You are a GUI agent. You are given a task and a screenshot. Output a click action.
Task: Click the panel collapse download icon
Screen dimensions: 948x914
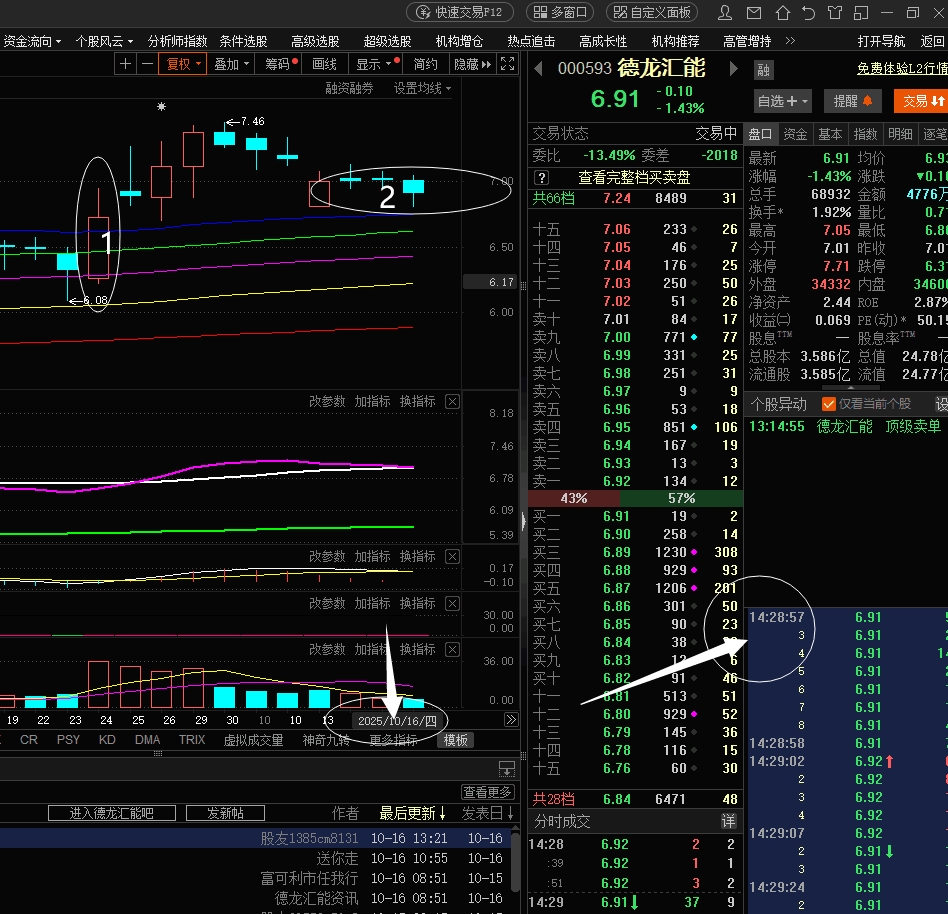[x=507, y=769]
